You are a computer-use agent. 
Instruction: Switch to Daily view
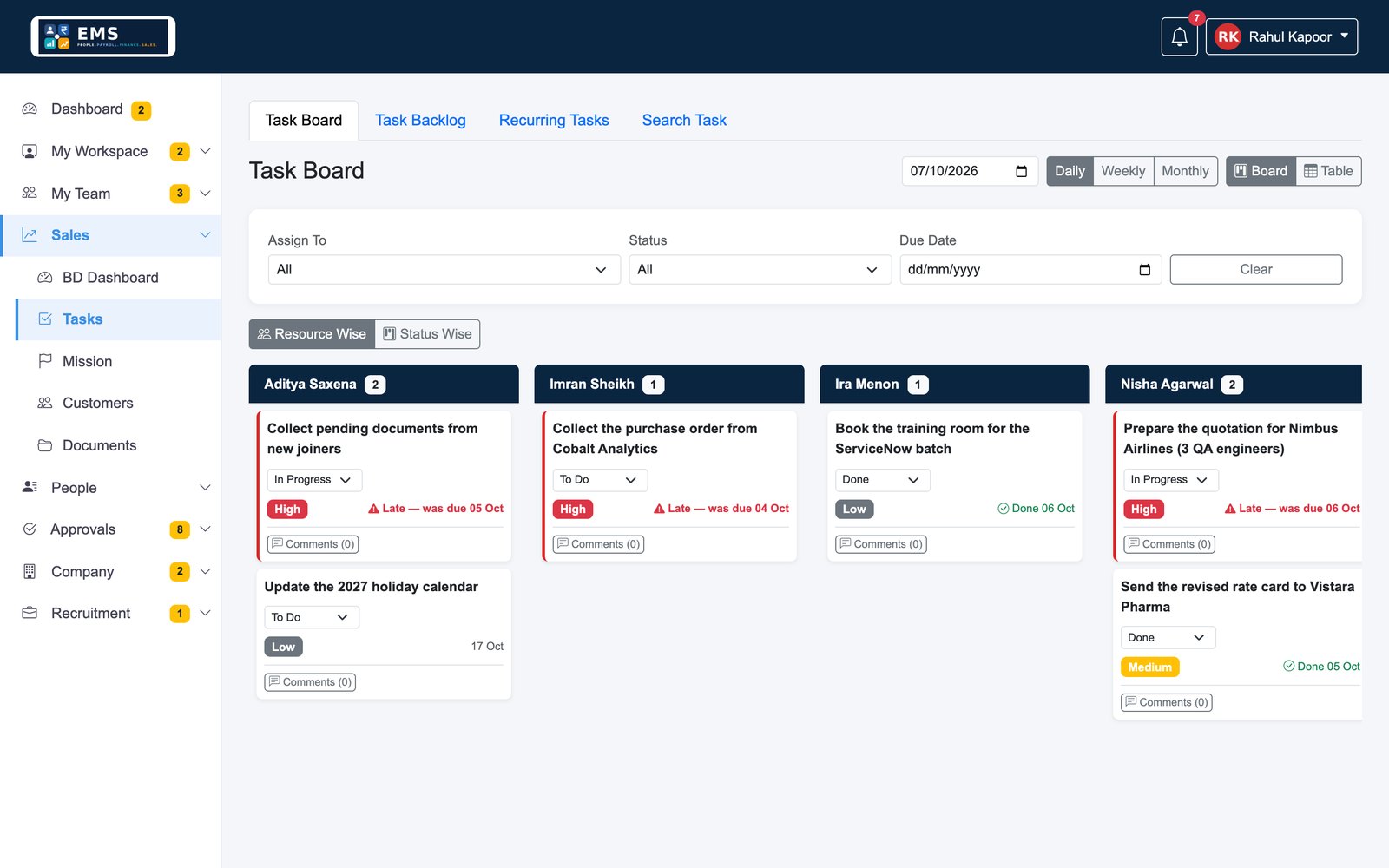coord(1070,171)
